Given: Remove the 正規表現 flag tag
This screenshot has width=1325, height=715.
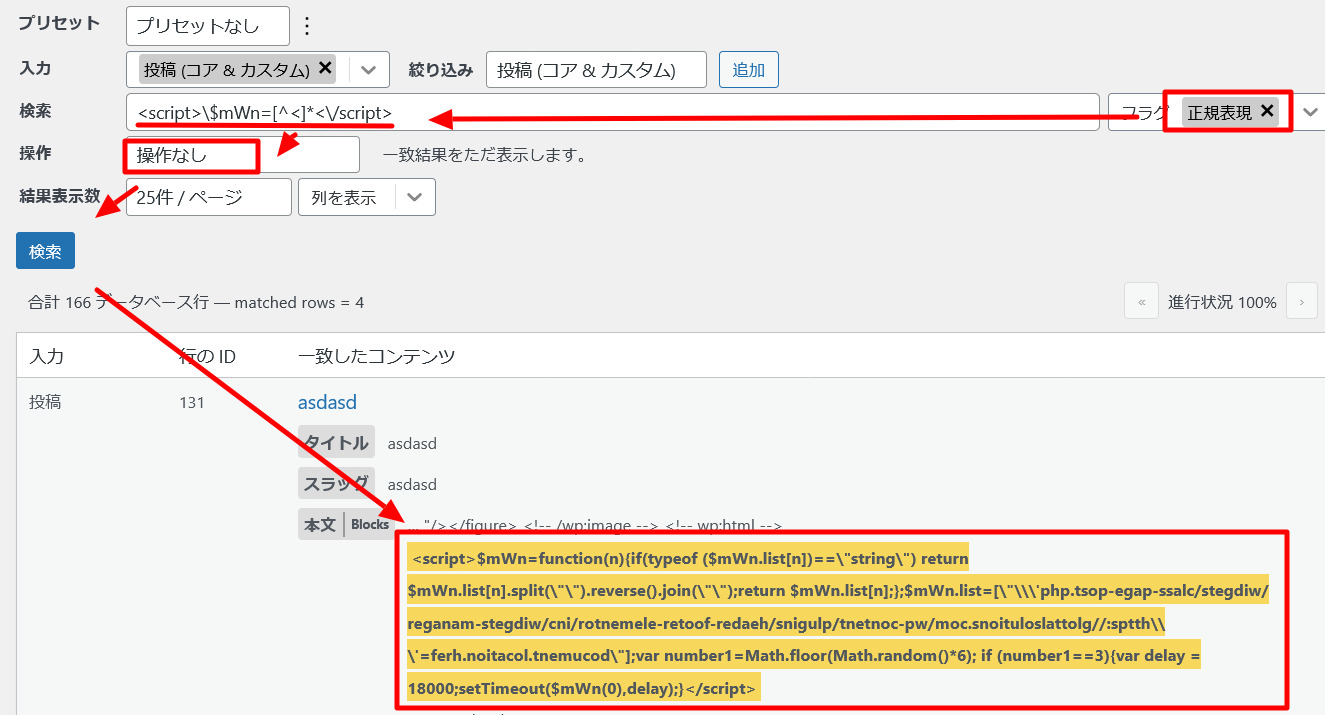Looking at the screenshot, I should coord(1267,111).
